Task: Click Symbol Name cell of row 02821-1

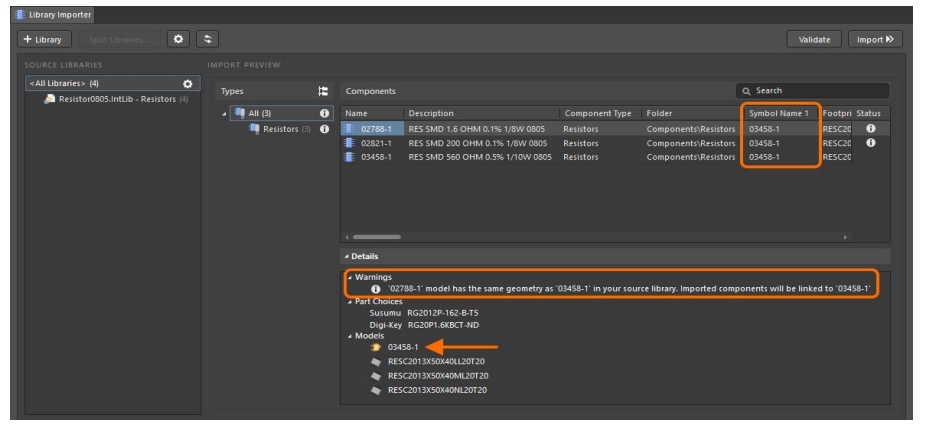Action: [764, 143]
